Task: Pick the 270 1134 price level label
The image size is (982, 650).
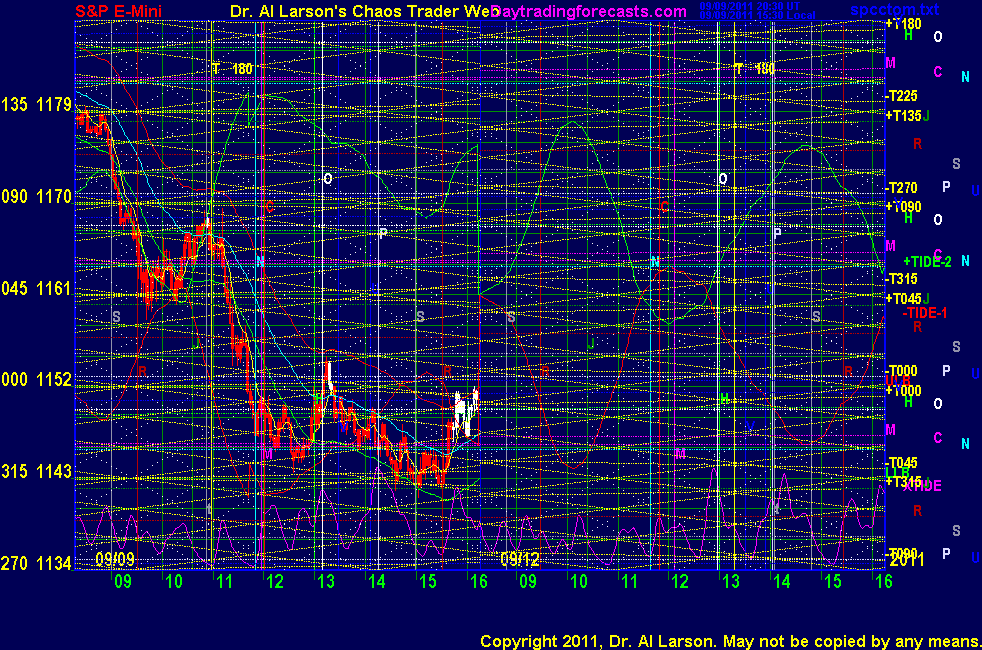Action: [x=37, y=564]
